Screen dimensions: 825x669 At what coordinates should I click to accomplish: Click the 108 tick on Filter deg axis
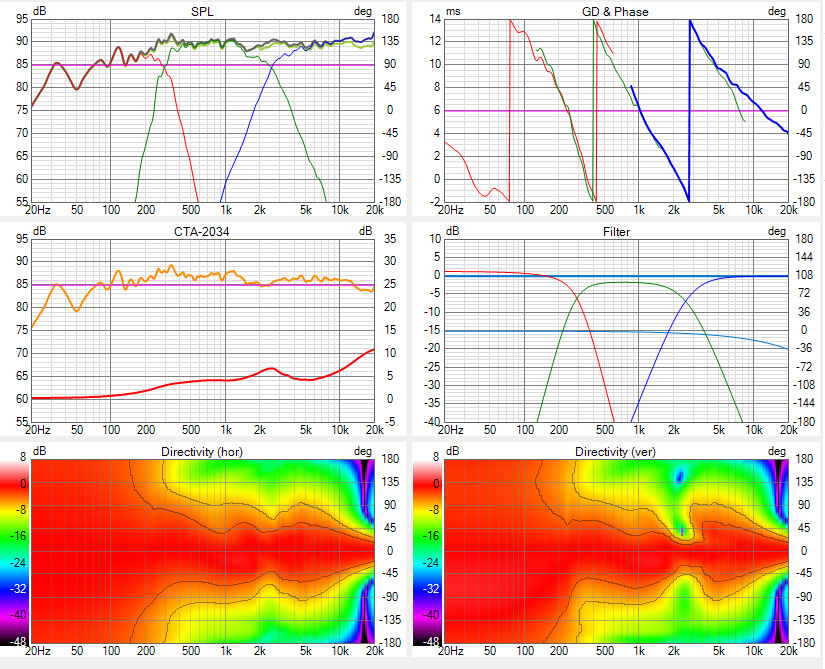coord(804,275)
